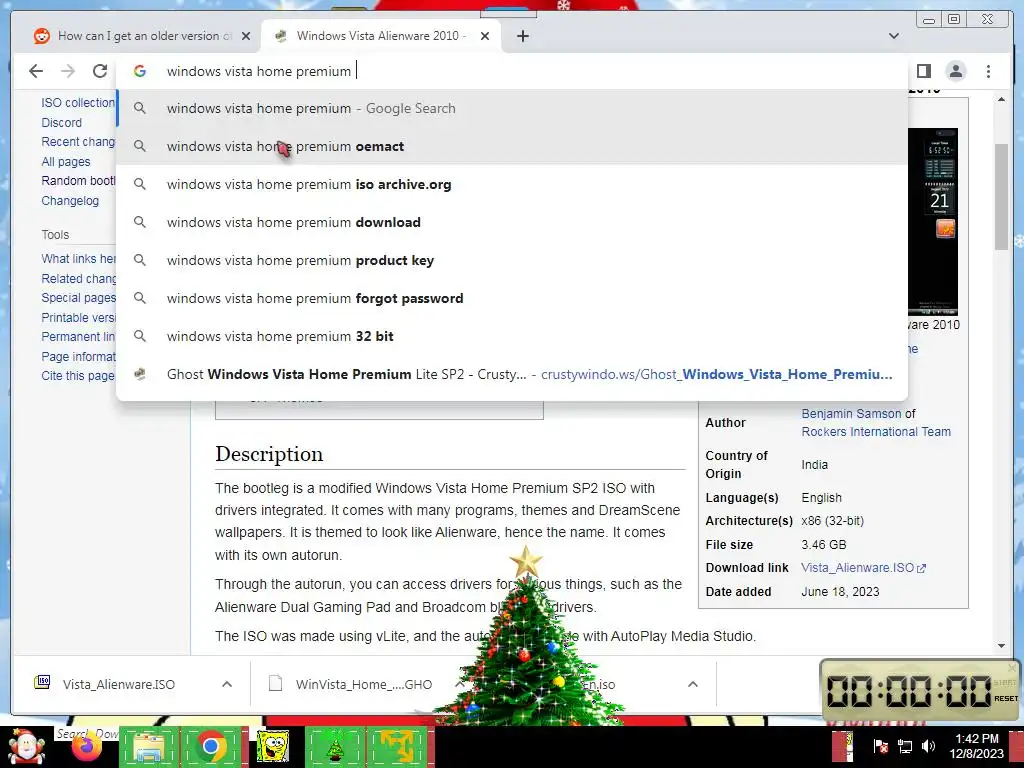Open the Action Center flag tray icon

pyautogui.click(x=880, y=746)
